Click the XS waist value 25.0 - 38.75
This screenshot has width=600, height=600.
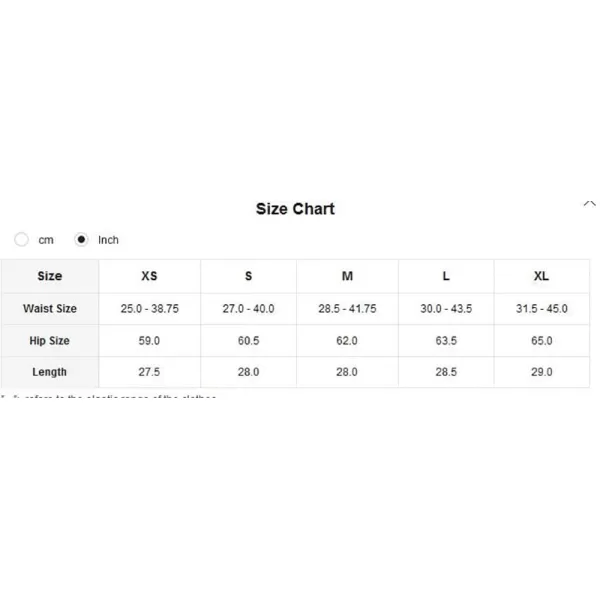coord(150,308)
